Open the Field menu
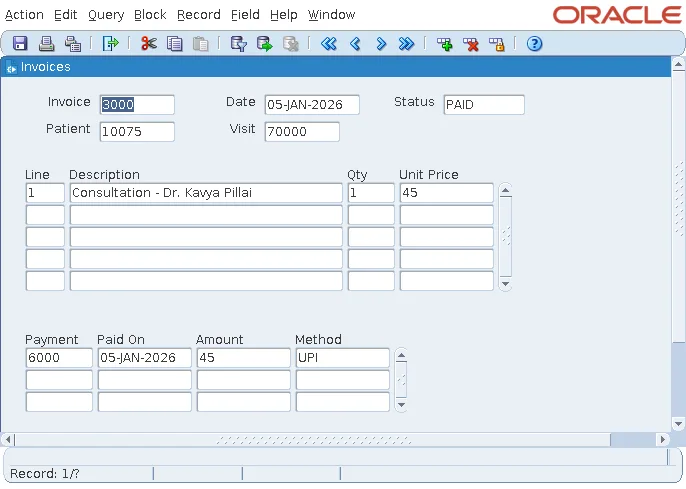686x489 pixels. (245, 15)
